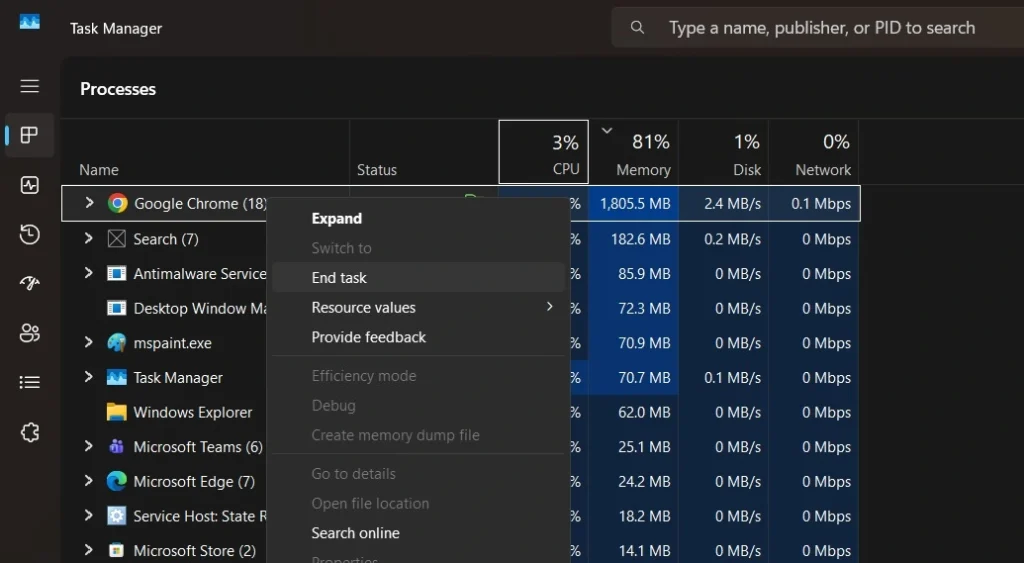Expand the Microsoft Store (2) group
The width and height of the screenshot is (1024, 563).
point(88,550)
